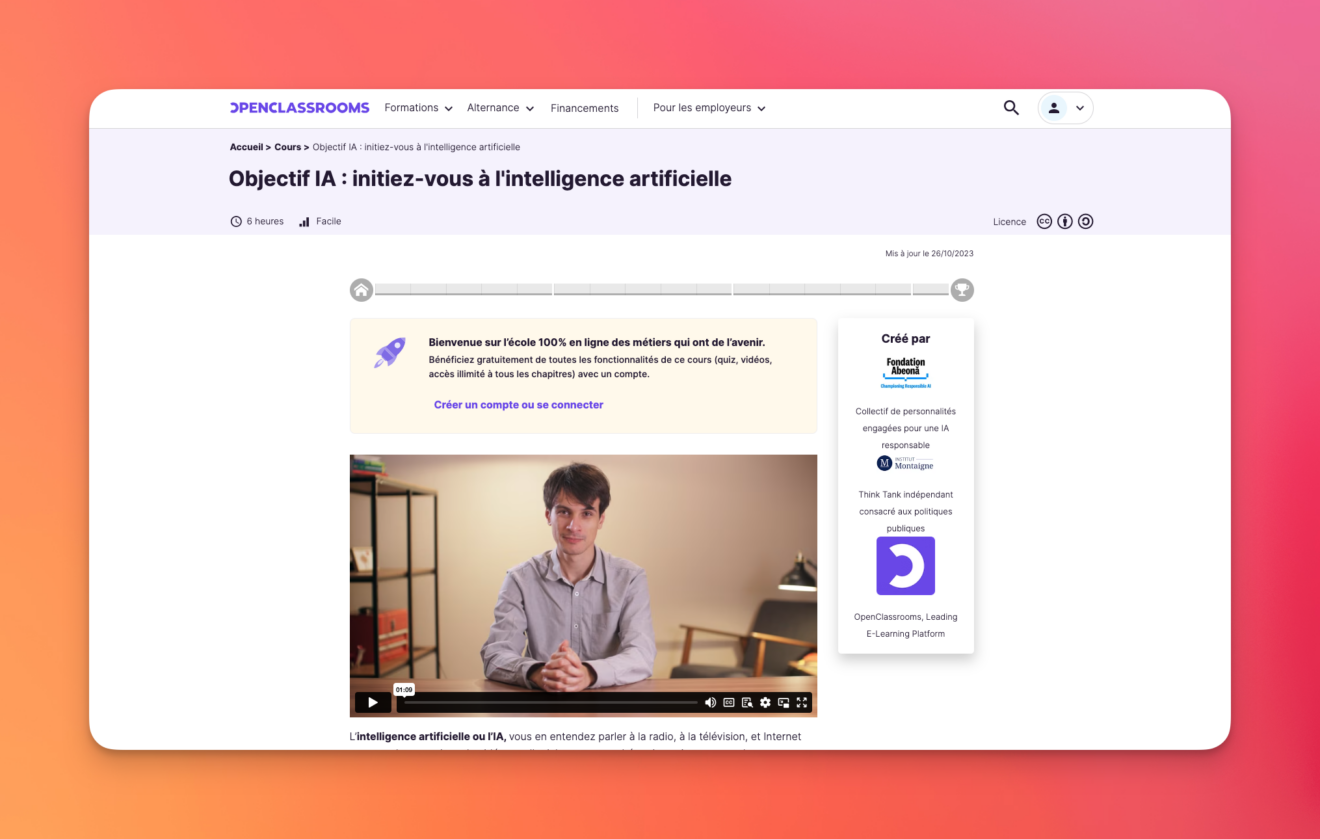Screen dimensions: 1320x839
Task: Click the '6 heures' duration text
Action: pyautogui.click(x=265, y=221)
